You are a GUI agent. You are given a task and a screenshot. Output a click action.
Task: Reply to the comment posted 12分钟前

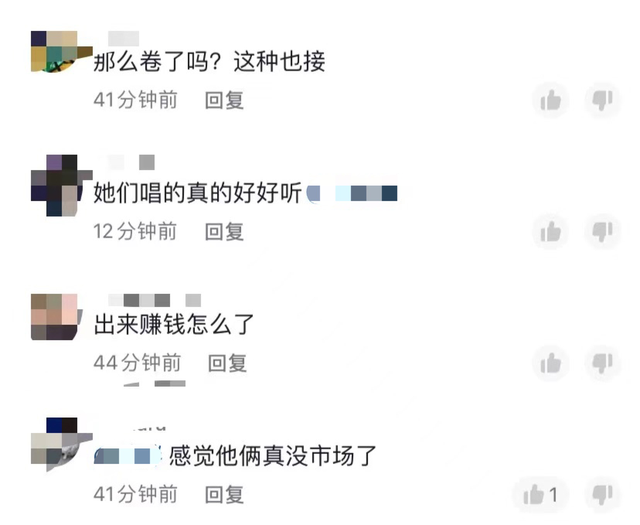coord(224,232)
